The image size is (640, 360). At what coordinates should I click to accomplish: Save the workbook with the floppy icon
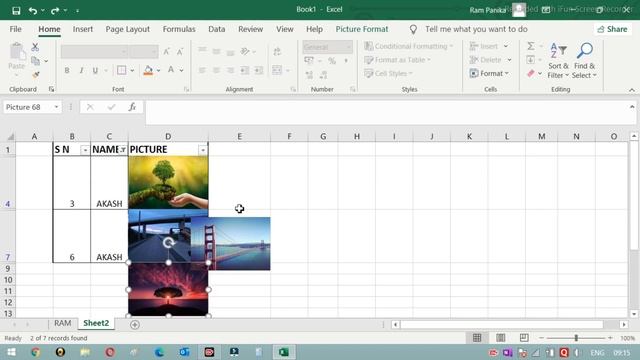(x=16, y=10)
